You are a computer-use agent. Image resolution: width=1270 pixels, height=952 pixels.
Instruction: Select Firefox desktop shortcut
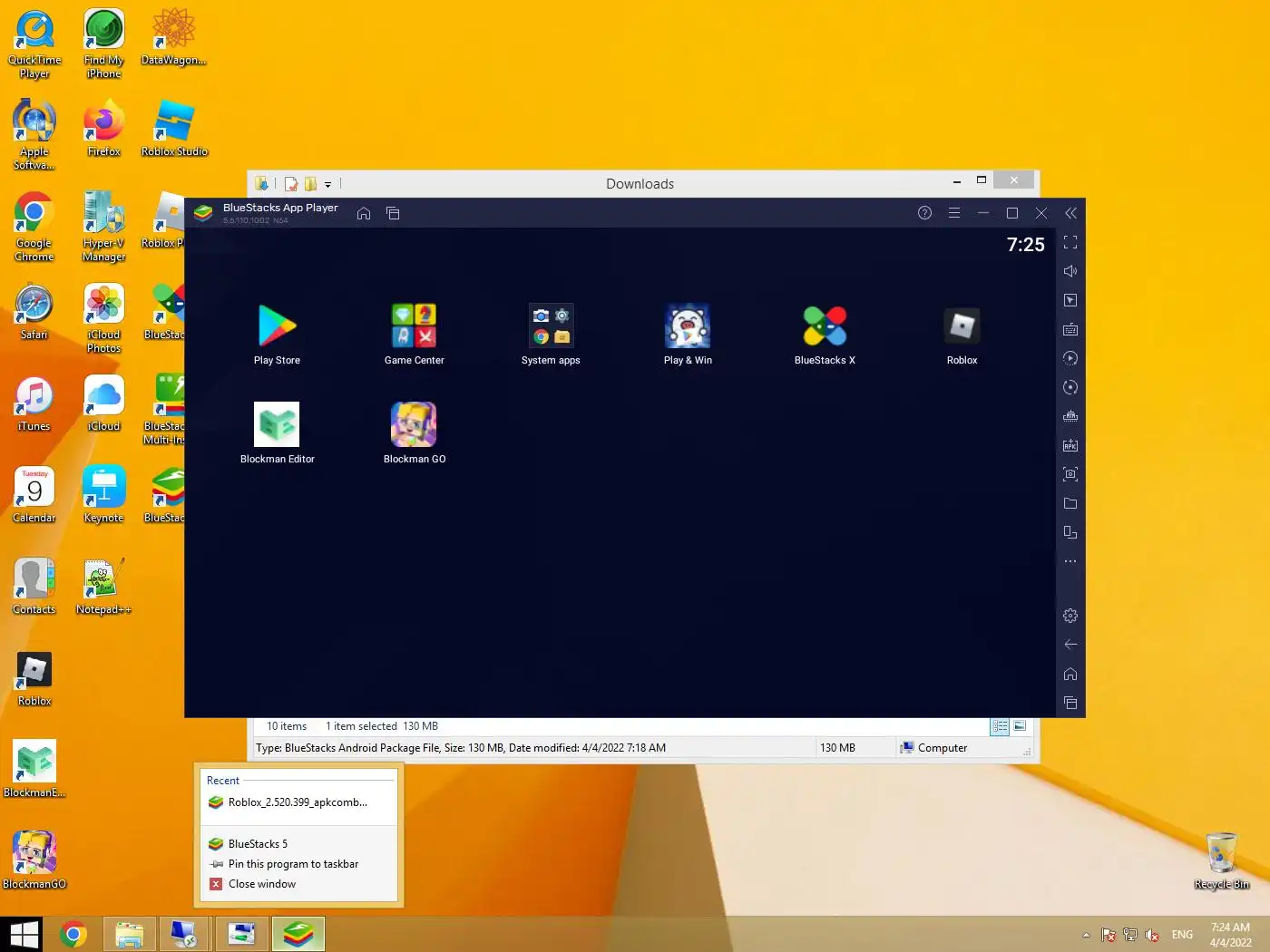coord(103,130)
